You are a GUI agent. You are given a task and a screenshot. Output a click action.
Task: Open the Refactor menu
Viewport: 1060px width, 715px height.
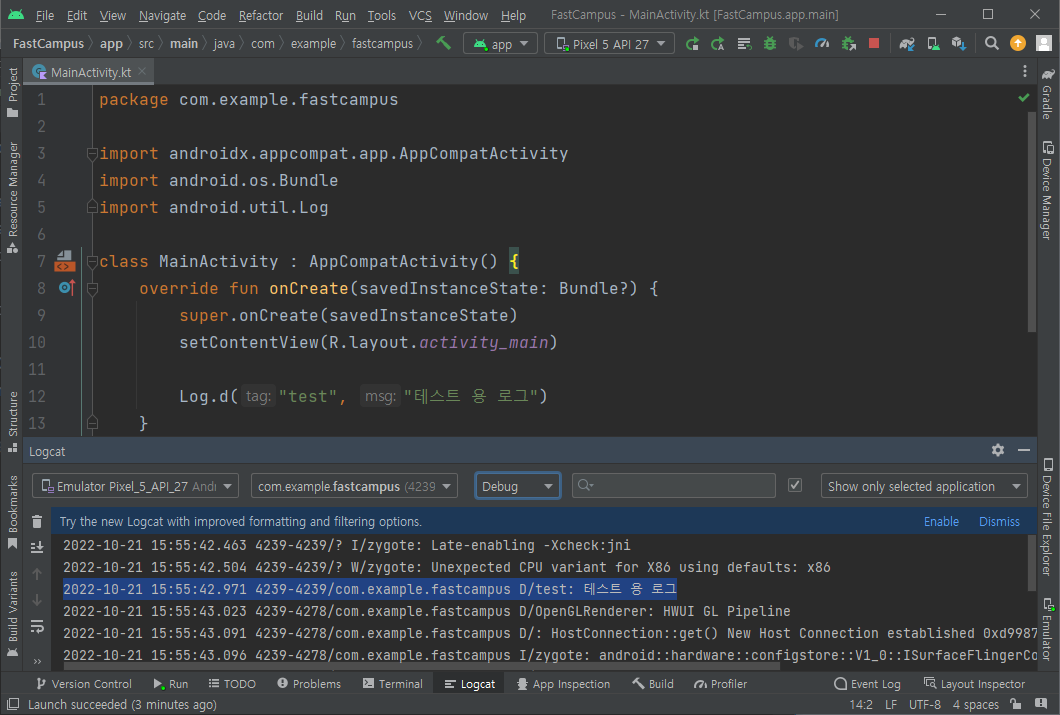(x=260, y=15)
